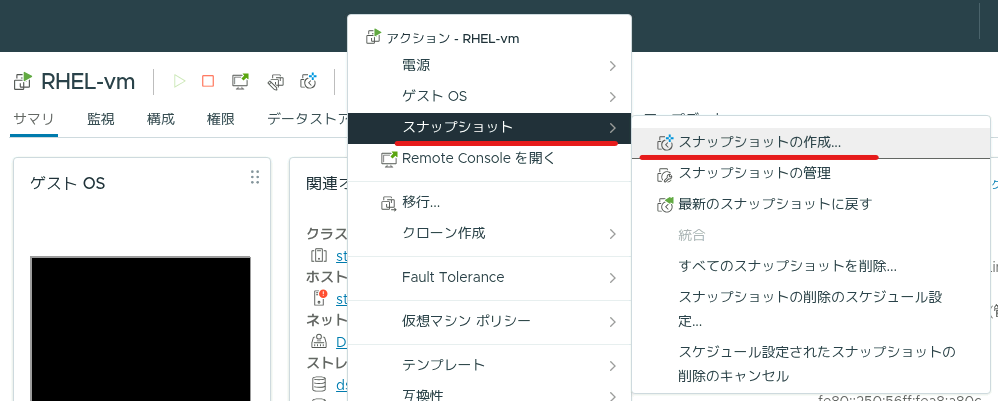Switch to the 権限 tab
The height and width of the screenshot is (401, 998).
click(x=221, y=119)
